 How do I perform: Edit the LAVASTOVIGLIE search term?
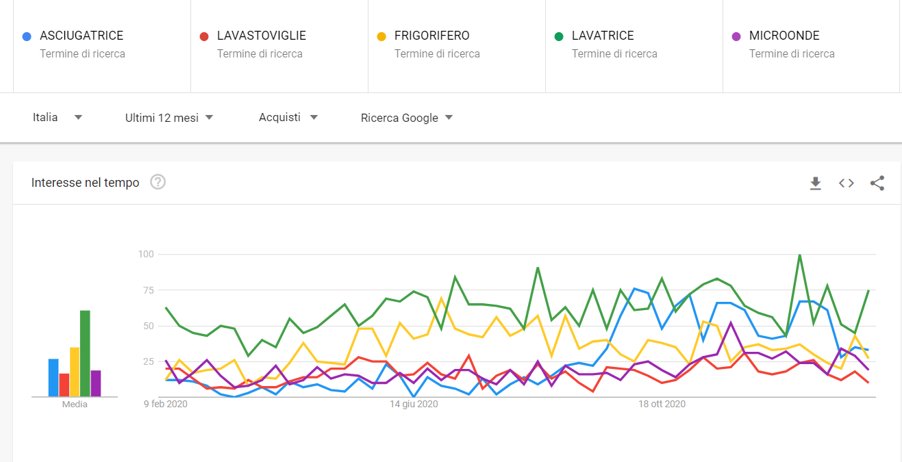pos(262,36)
